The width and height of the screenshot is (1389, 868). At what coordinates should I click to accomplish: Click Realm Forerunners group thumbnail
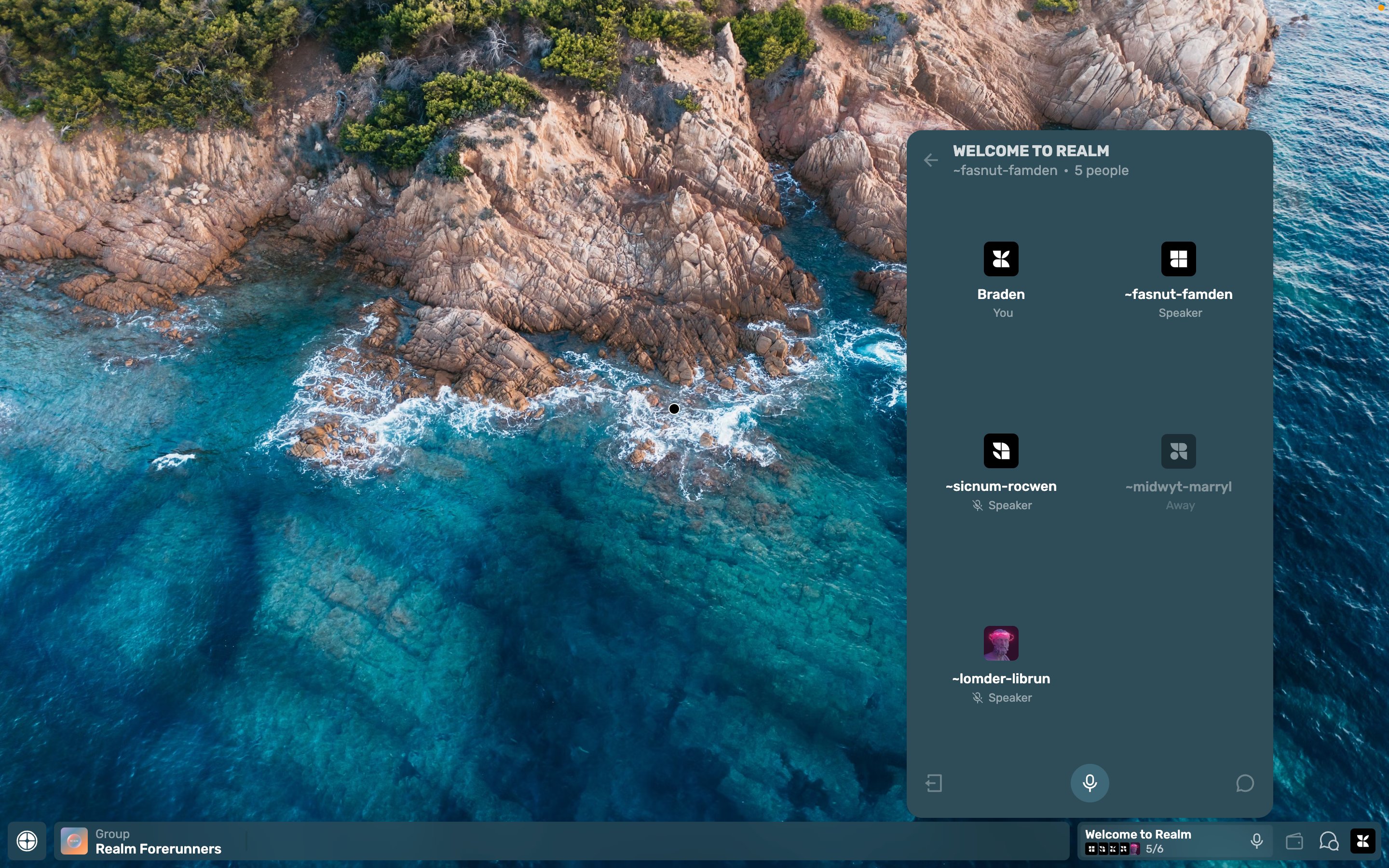[74, 841]
